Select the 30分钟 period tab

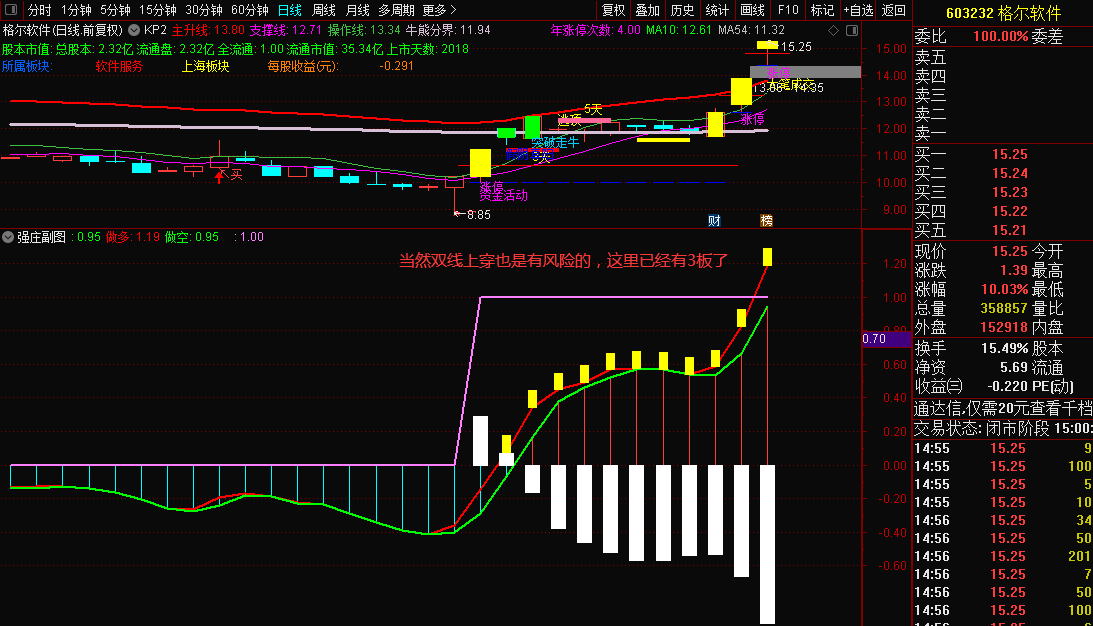tap(204, 10)
